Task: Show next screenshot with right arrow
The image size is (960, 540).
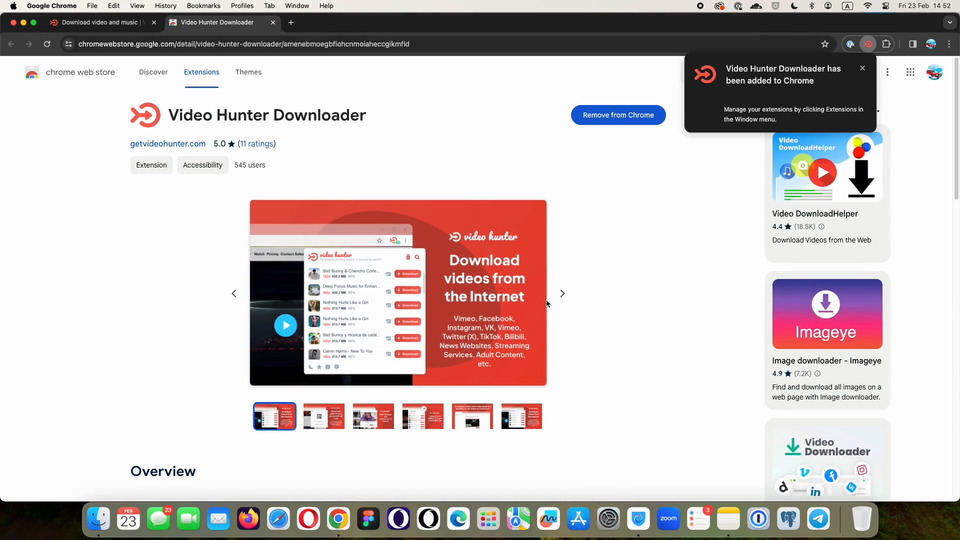Action: pos(562,293)
